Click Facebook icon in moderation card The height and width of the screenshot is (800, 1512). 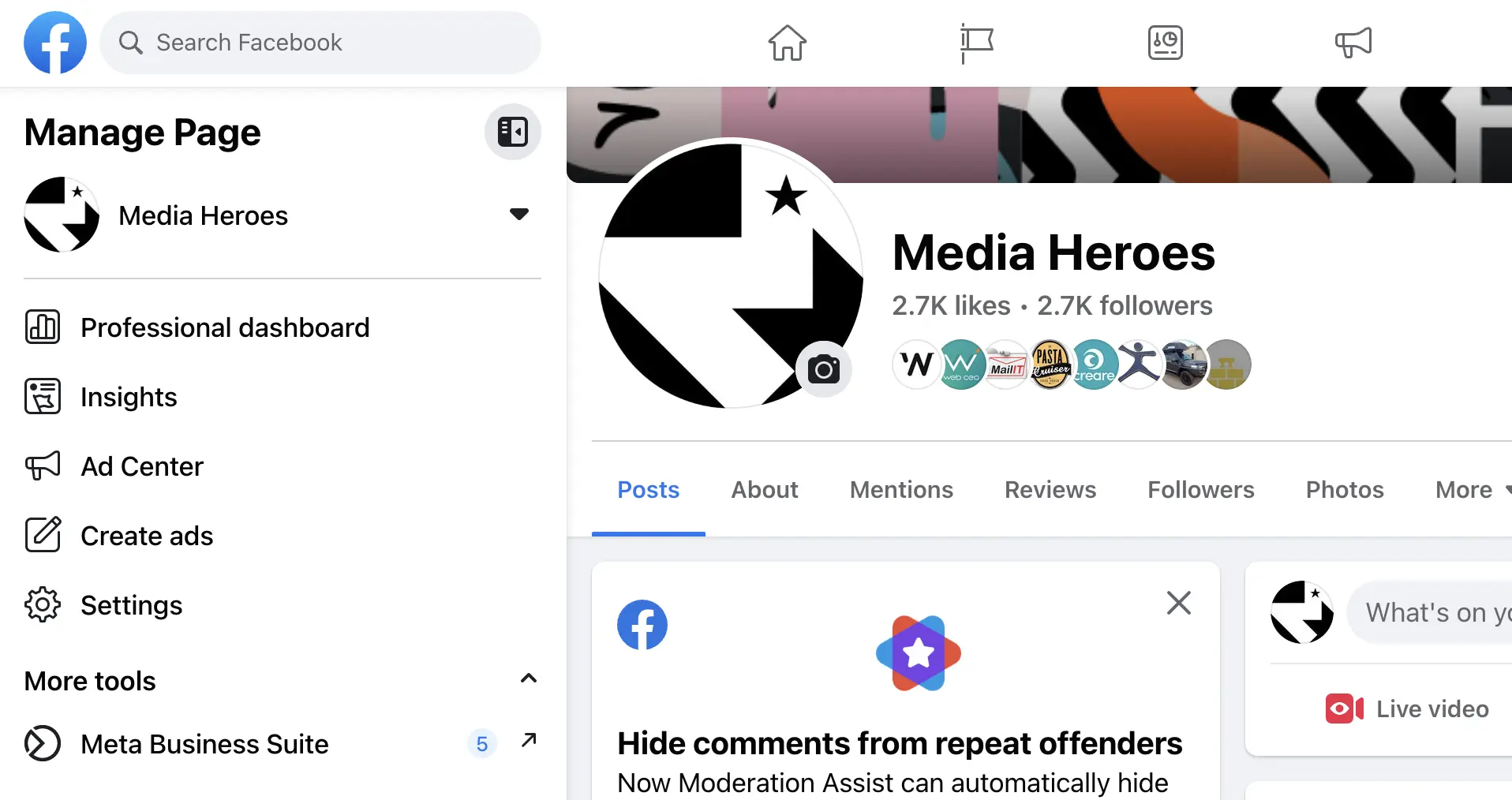(642, 625)
